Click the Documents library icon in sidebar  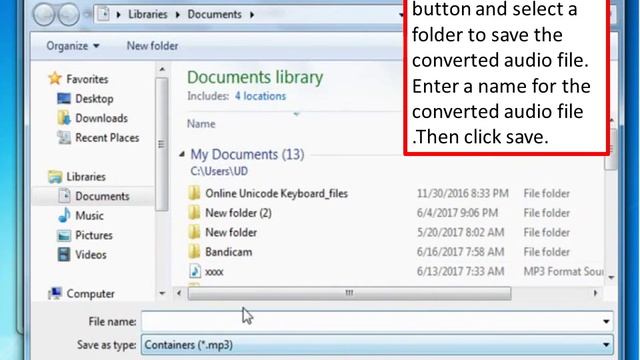point(64,196)
